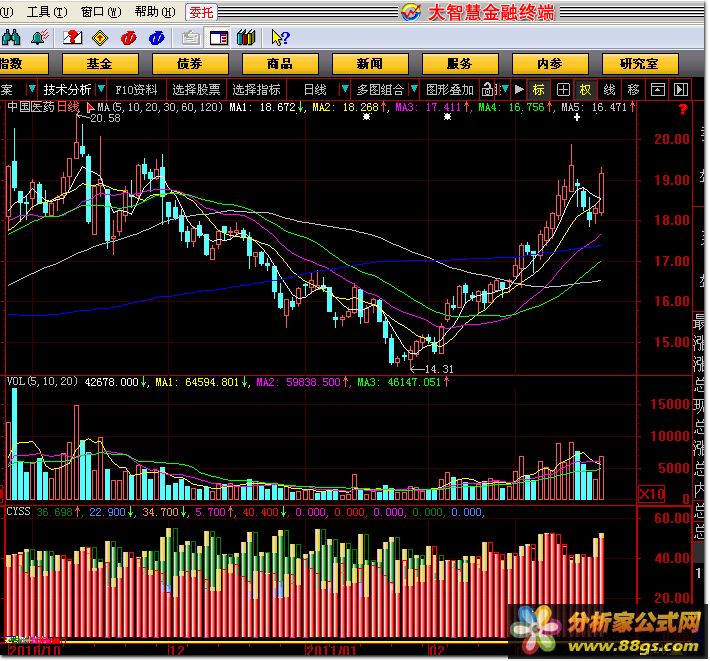Click the 20.58 high price annotation
This screenshot has height=661, width=710.
(x=105, y=118)
